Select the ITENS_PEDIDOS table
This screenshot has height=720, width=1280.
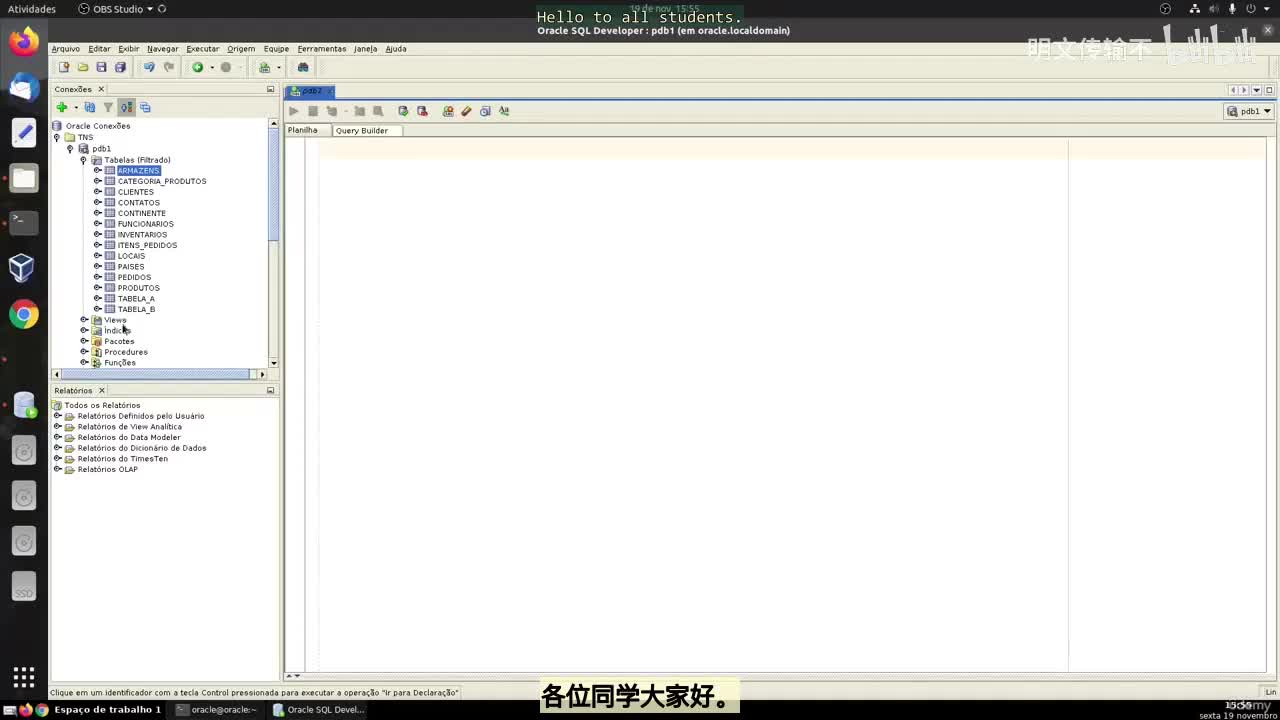tap(147, 245)
